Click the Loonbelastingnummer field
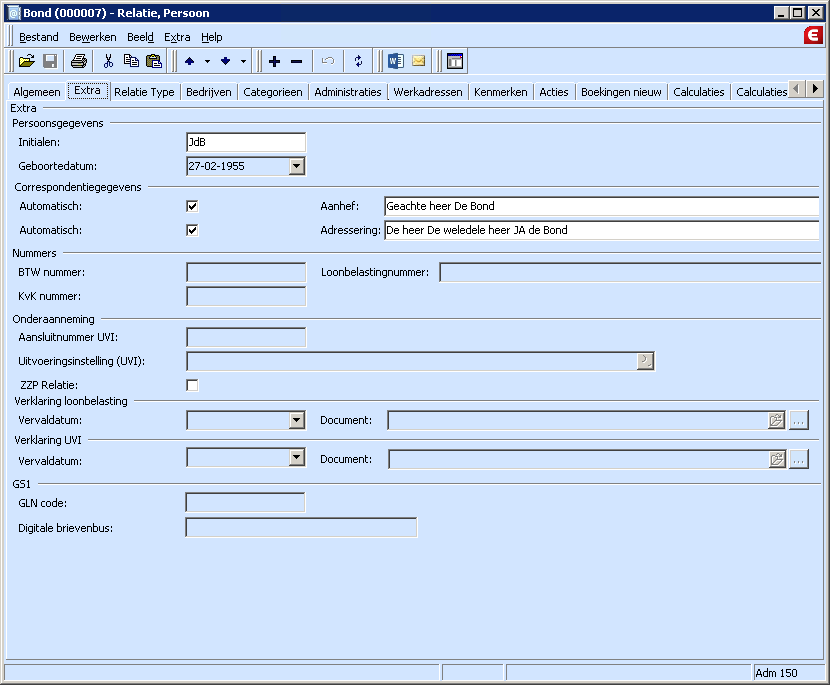830x685 pixels. coord(630,273)
